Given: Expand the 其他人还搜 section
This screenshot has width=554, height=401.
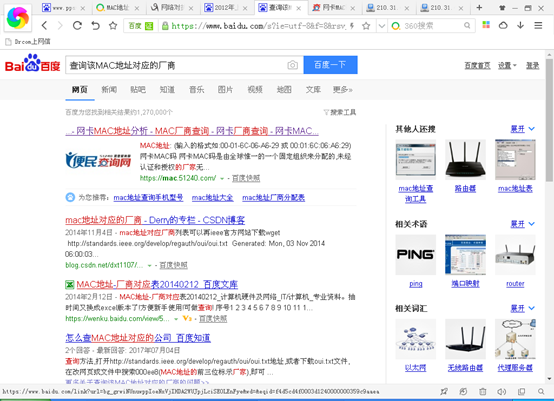Looking at the screenshot, I should 523,129.
